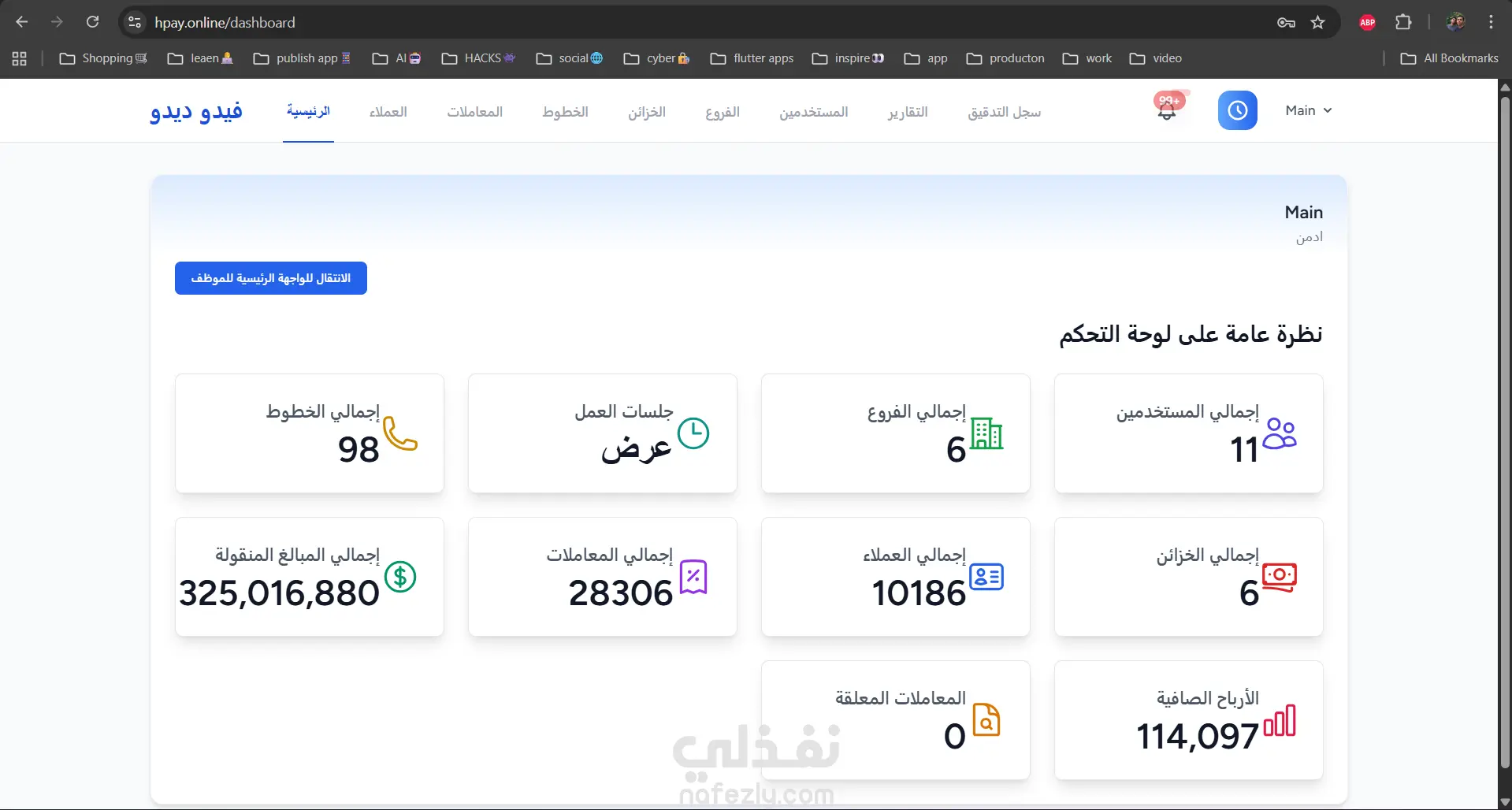
Task: Open the video bookmarks folder
Action: (1155, 58)
